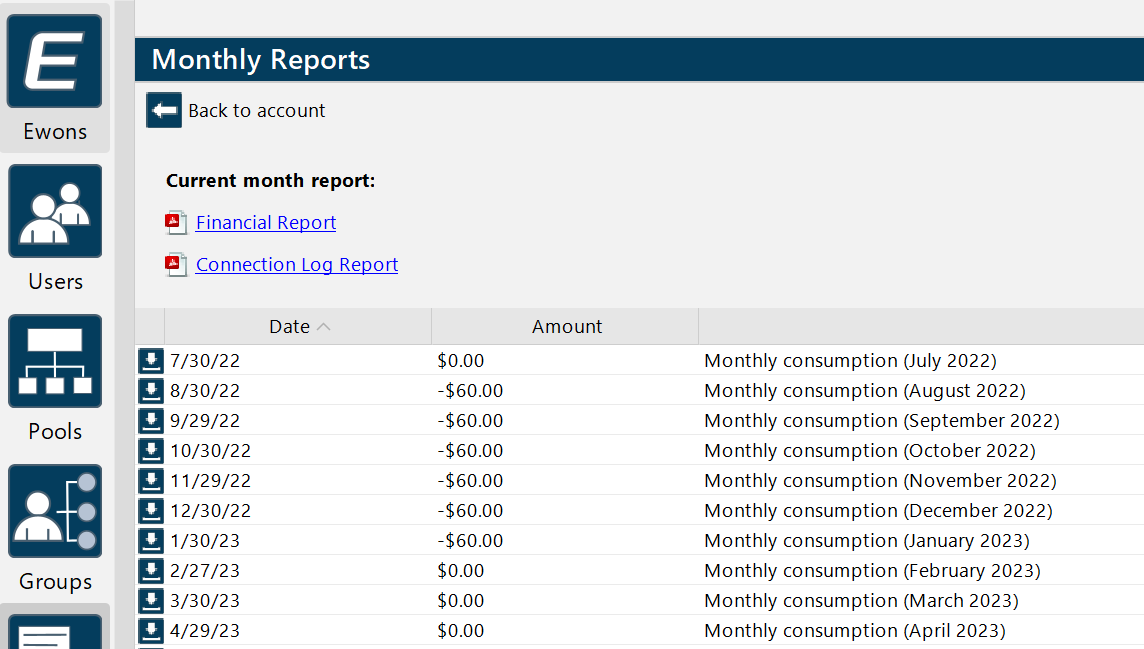Sort table by Date column header

(289, 327)
